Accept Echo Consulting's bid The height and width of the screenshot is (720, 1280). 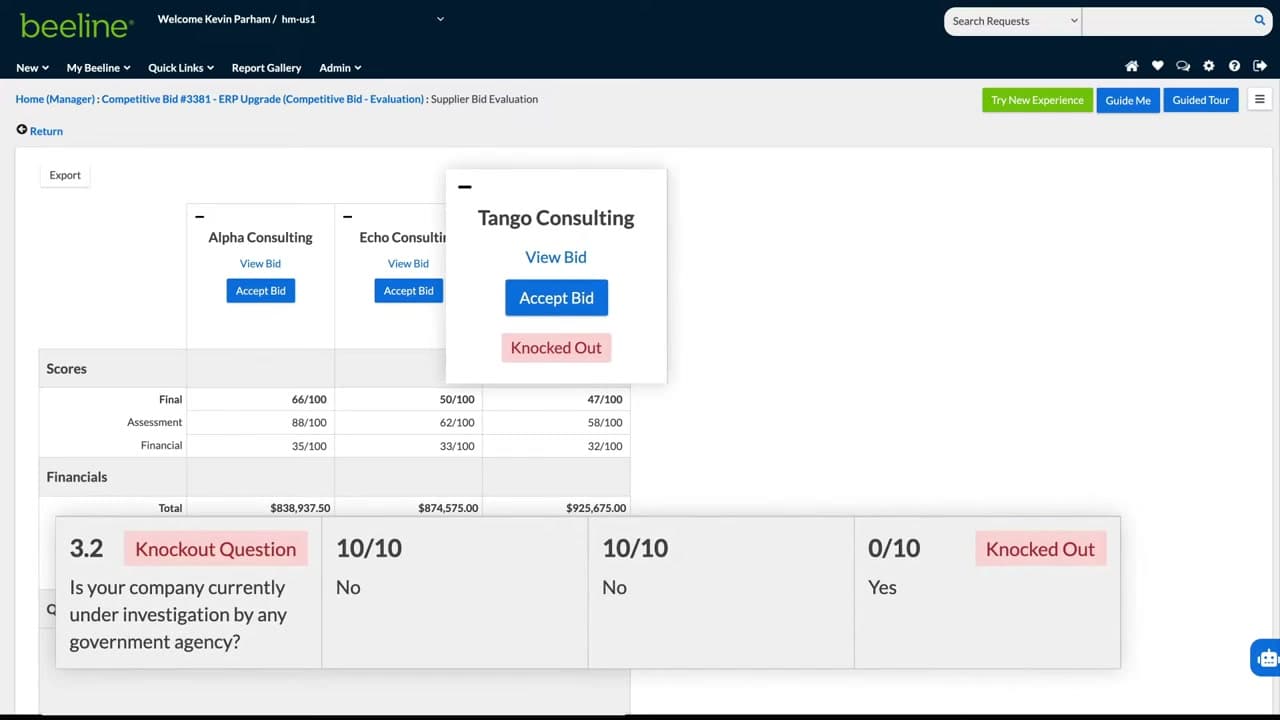tap(409, 291)
